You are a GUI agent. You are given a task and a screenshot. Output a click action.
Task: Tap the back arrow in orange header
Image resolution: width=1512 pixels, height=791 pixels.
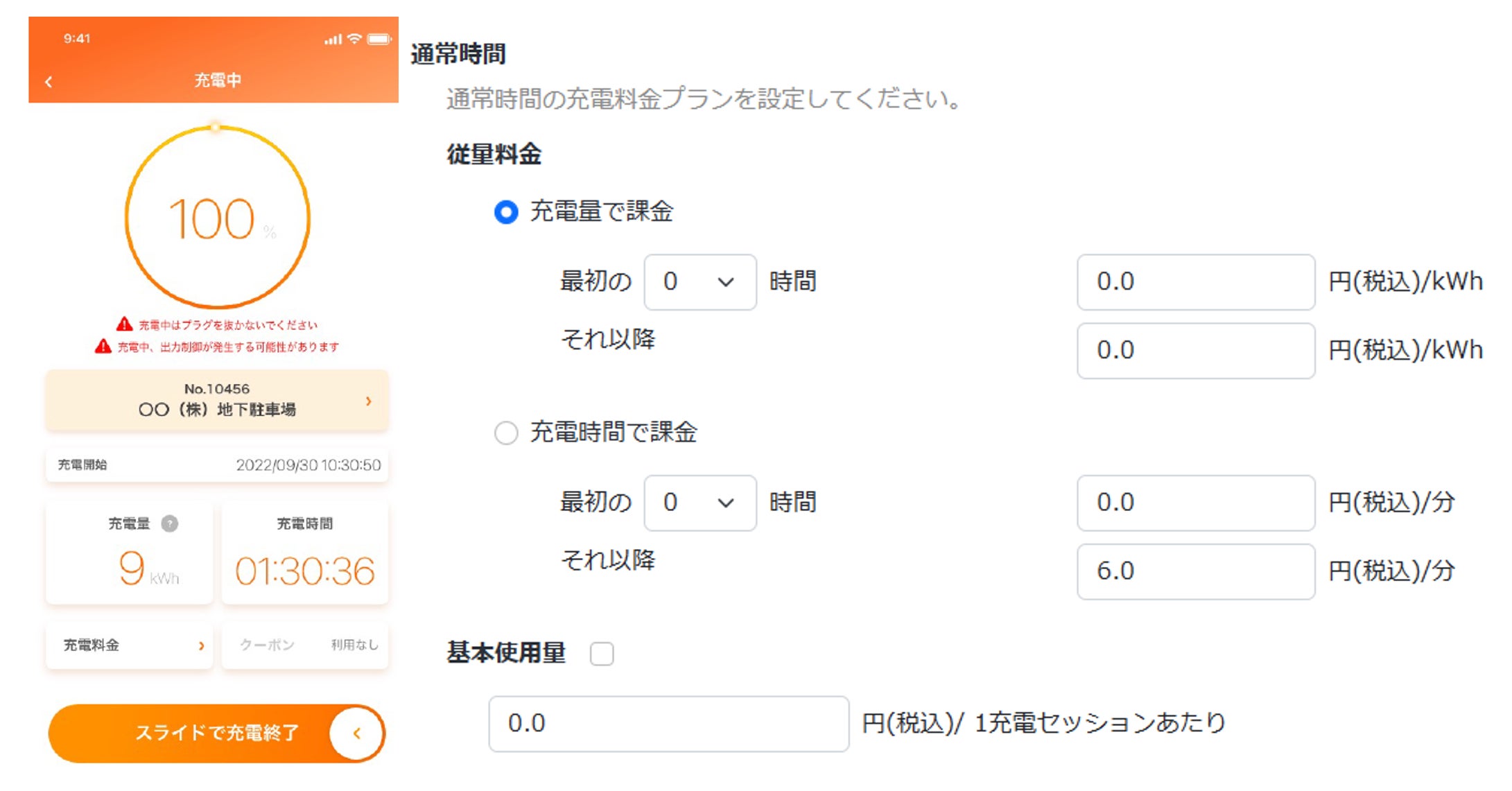coord(49,82)
